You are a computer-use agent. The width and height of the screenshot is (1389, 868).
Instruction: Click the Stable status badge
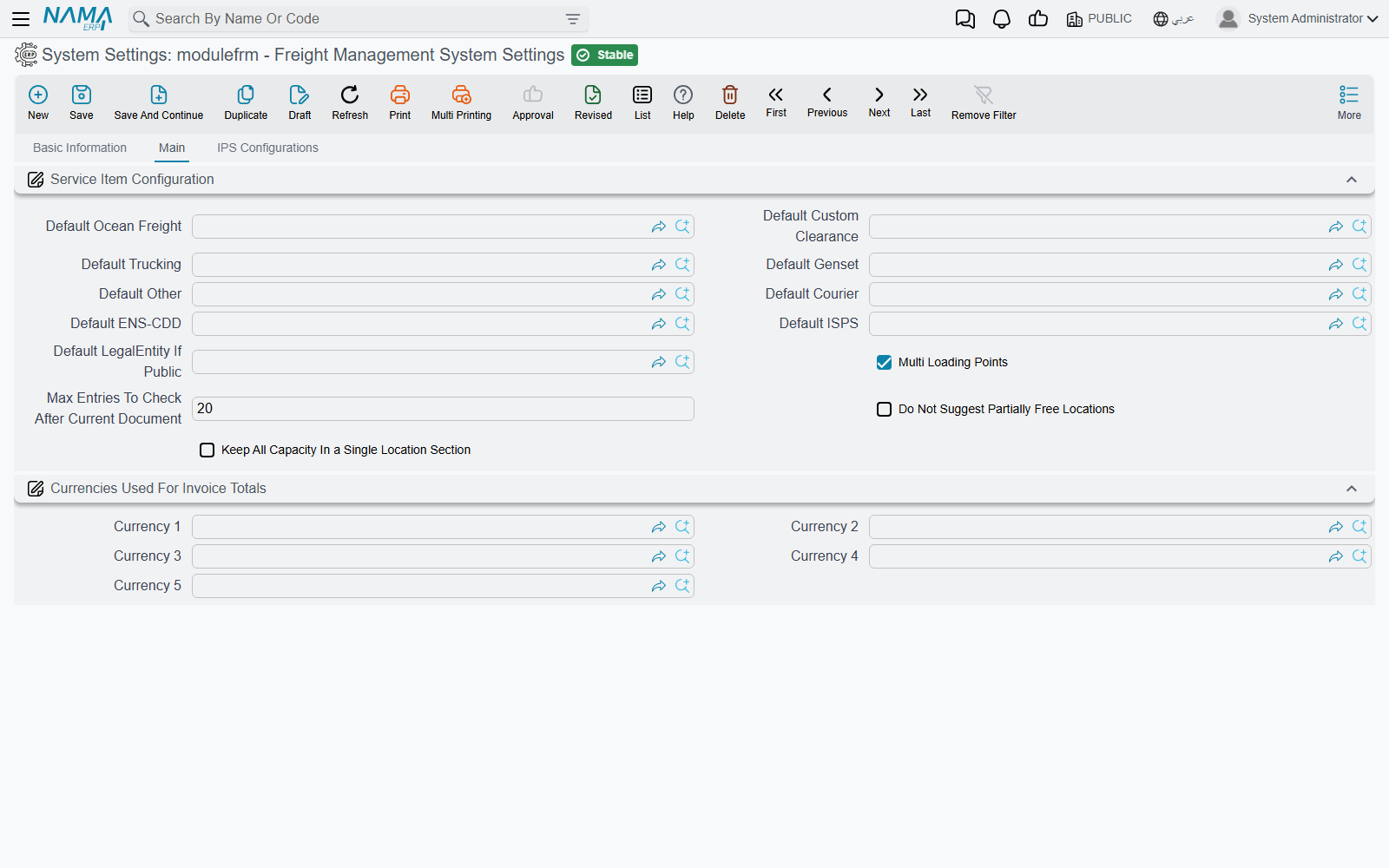coord(605,55)
